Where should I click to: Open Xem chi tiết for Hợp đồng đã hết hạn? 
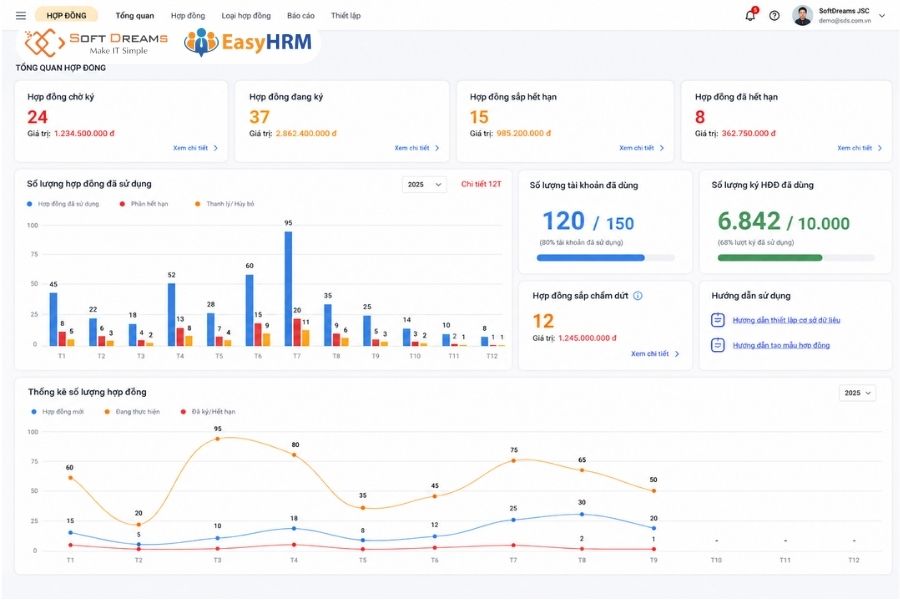coord(855,148)
